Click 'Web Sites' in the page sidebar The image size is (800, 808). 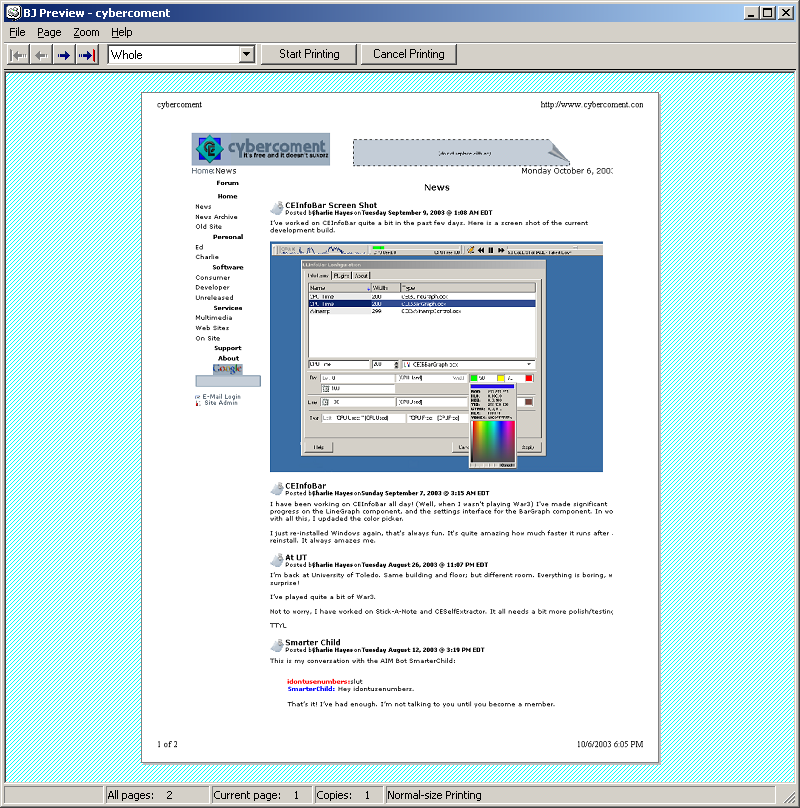coord(212,328)
